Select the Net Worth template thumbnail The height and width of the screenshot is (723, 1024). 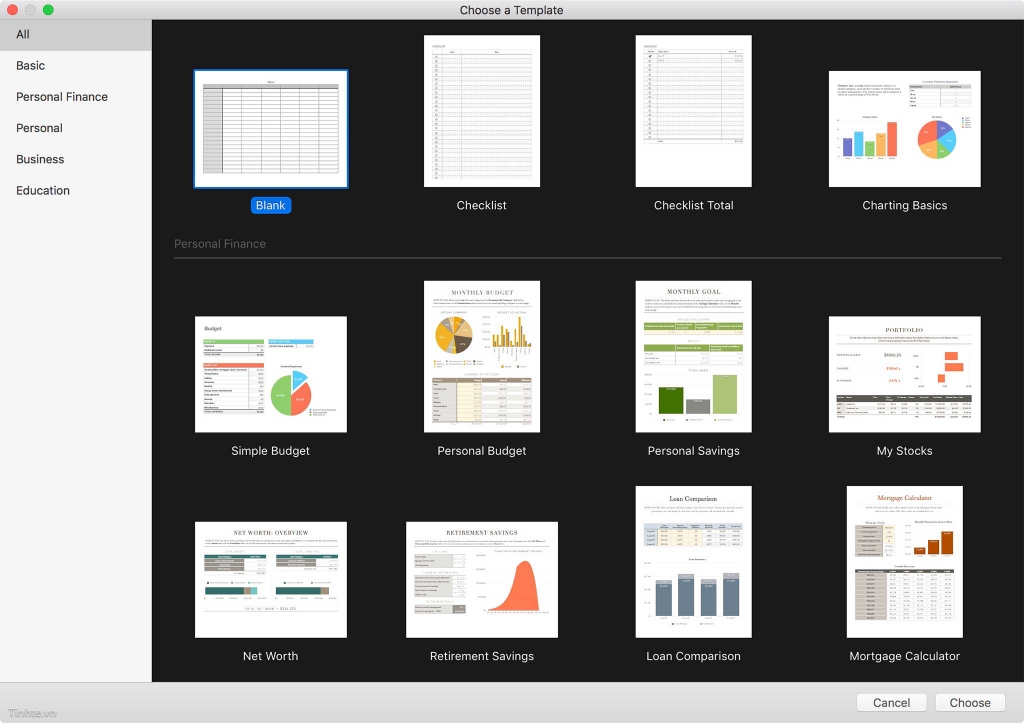(271, 579)
